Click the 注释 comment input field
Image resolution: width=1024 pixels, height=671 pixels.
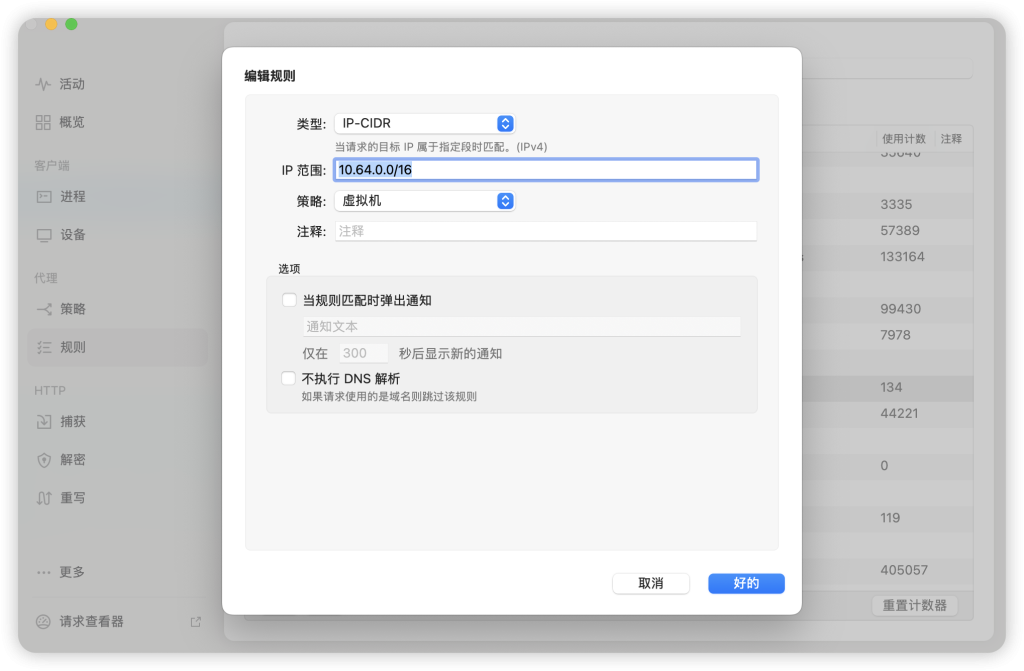pos(546,231)
